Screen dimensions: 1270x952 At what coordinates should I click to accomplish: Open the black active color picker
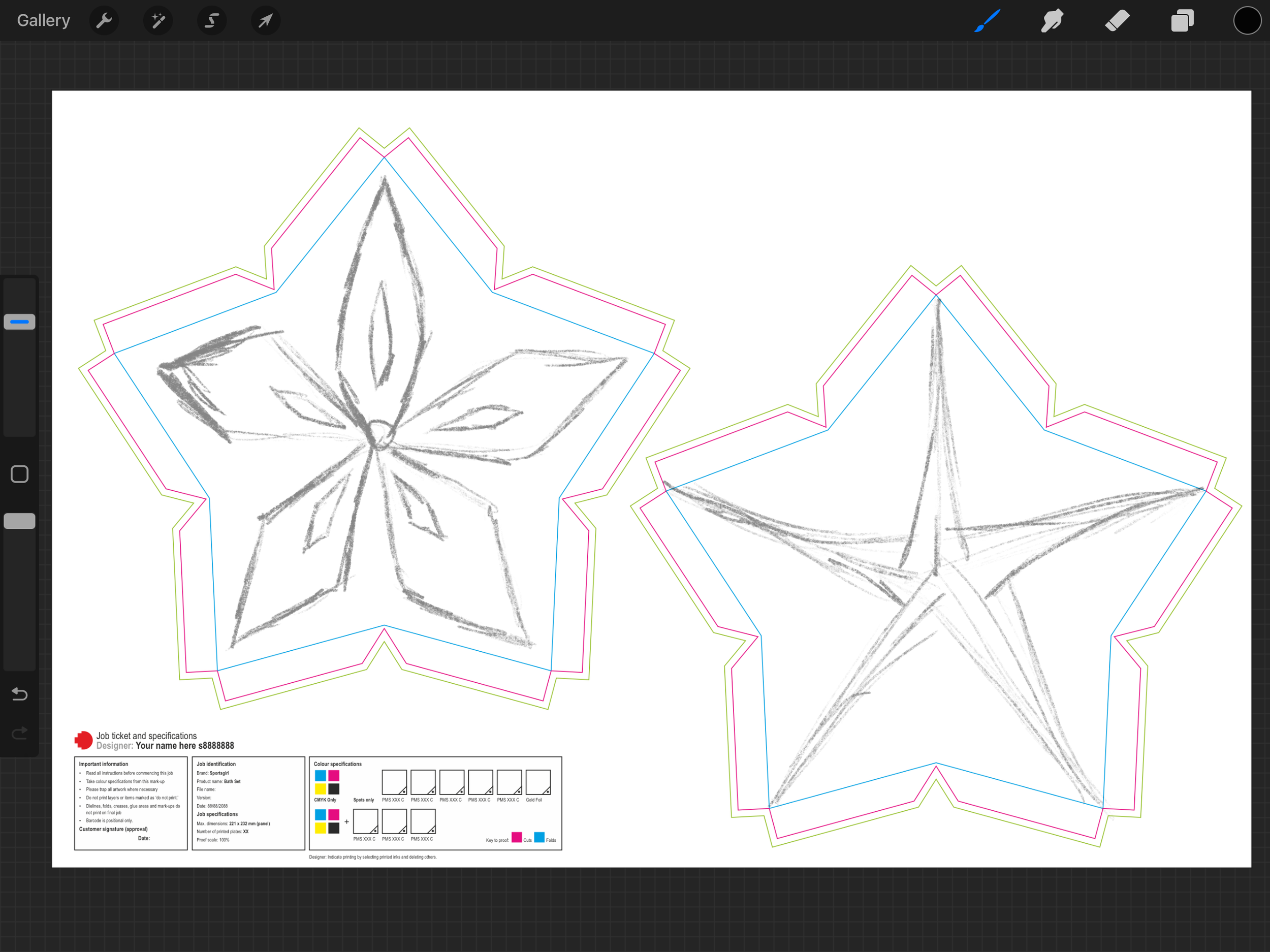click(x=1247, y=21)
